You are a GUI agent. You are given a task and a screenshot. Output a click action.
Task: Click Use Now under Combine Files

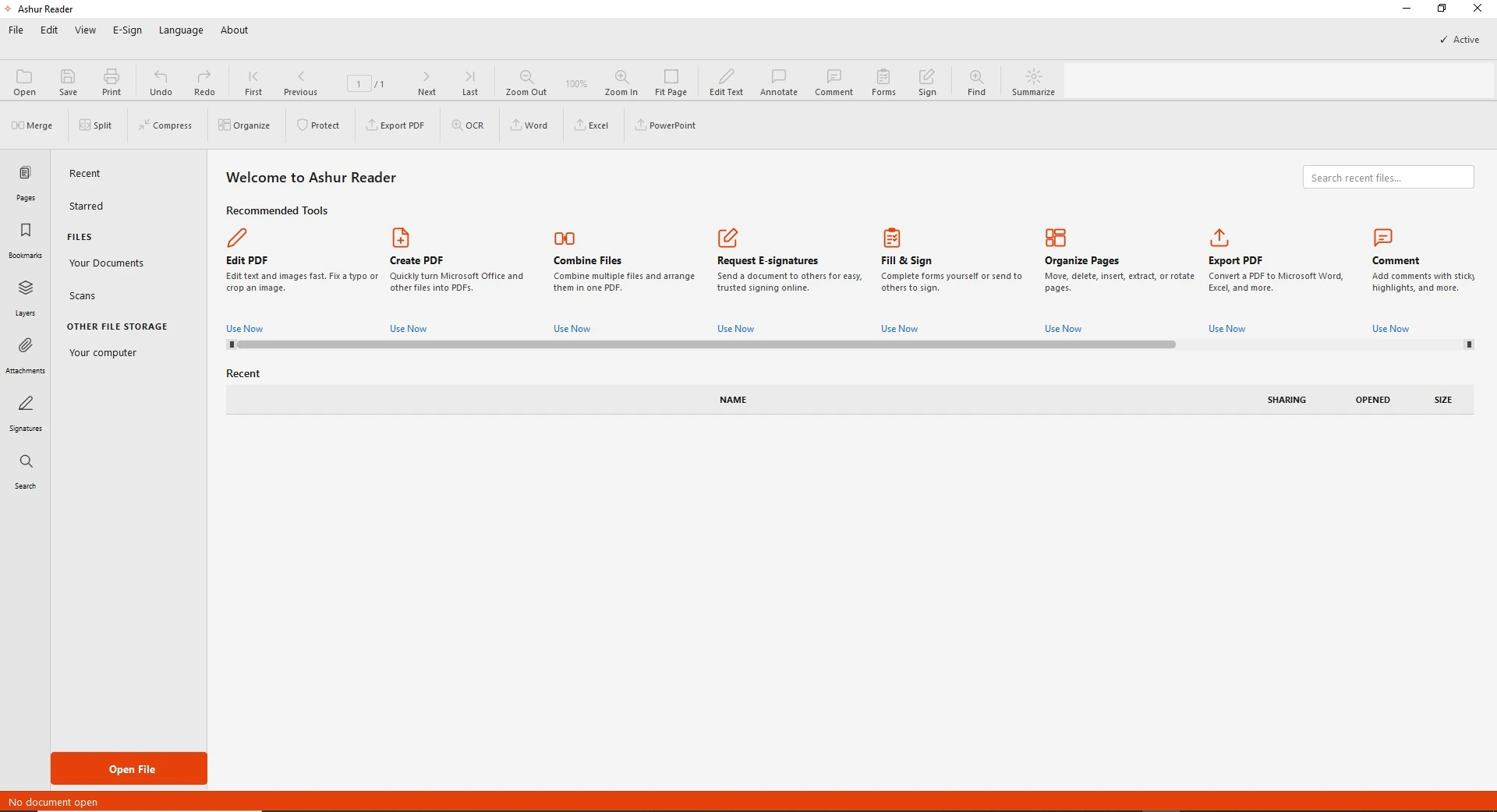(x=572, y=329)
